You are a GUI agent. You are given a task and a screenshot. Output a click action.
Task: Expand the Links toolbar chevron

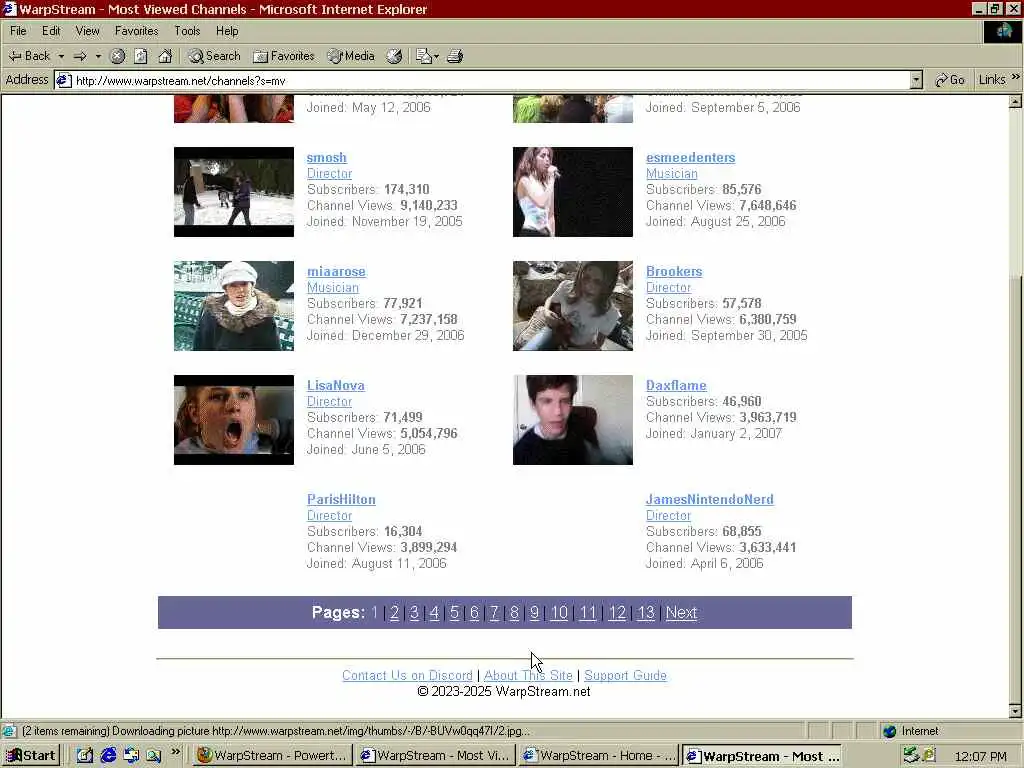click(x=1016, y=78)
